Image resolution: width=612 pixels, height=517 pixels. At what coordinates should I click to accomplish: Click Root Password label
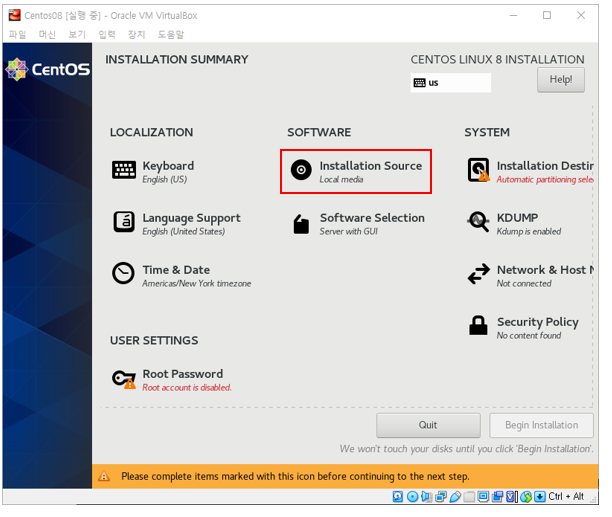point(183,374)
